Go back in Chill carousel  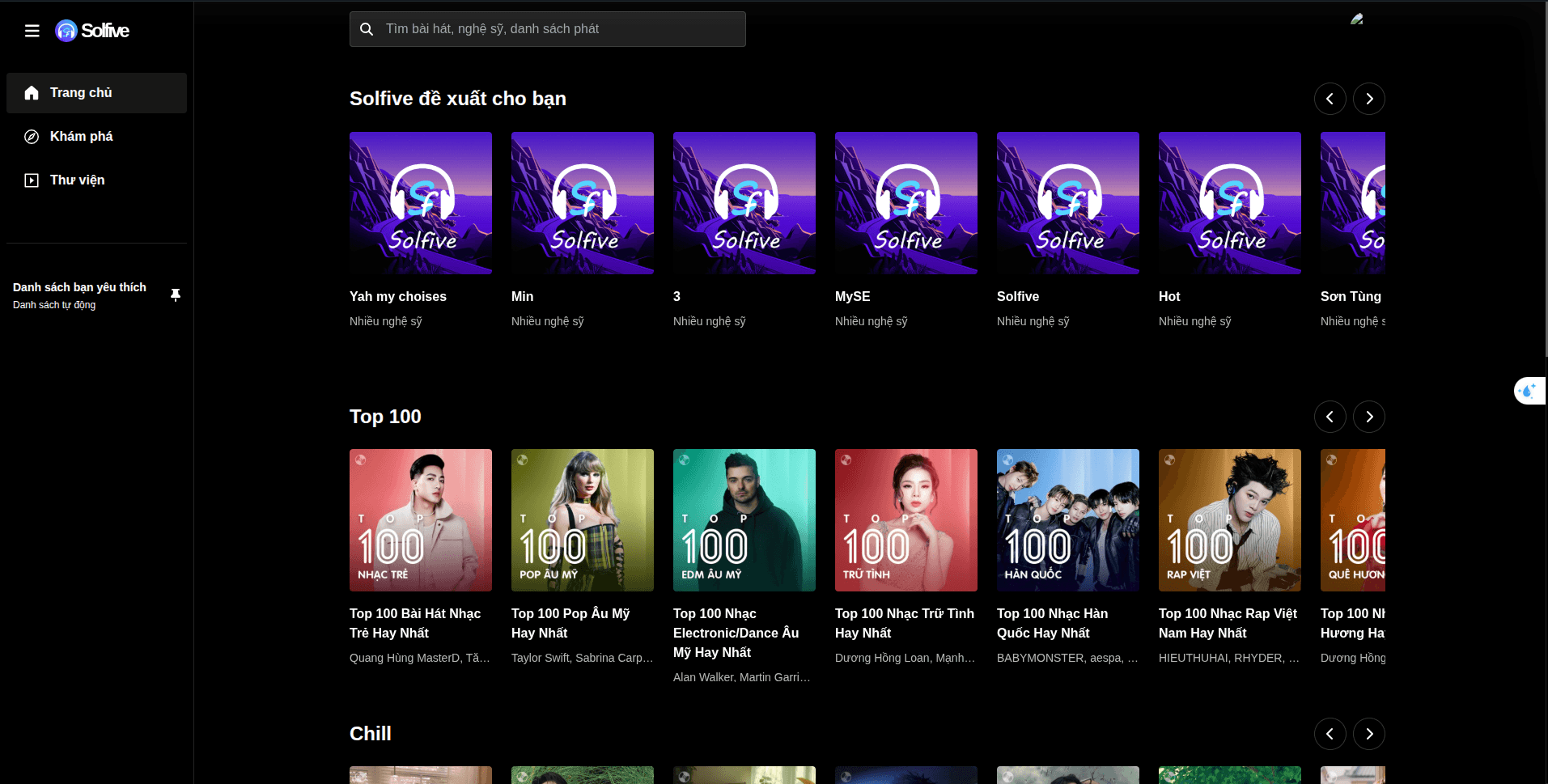1330,734
